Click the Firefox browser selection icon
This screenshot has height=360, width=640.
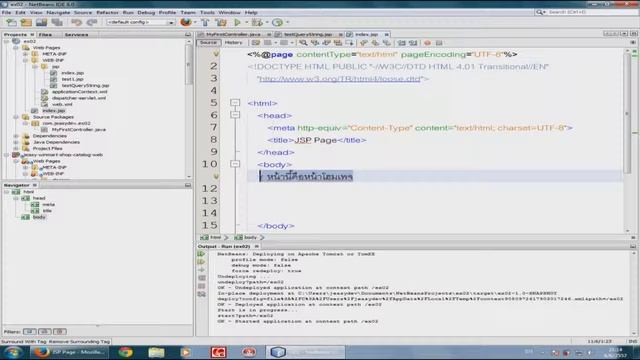[x=186, y=22]
